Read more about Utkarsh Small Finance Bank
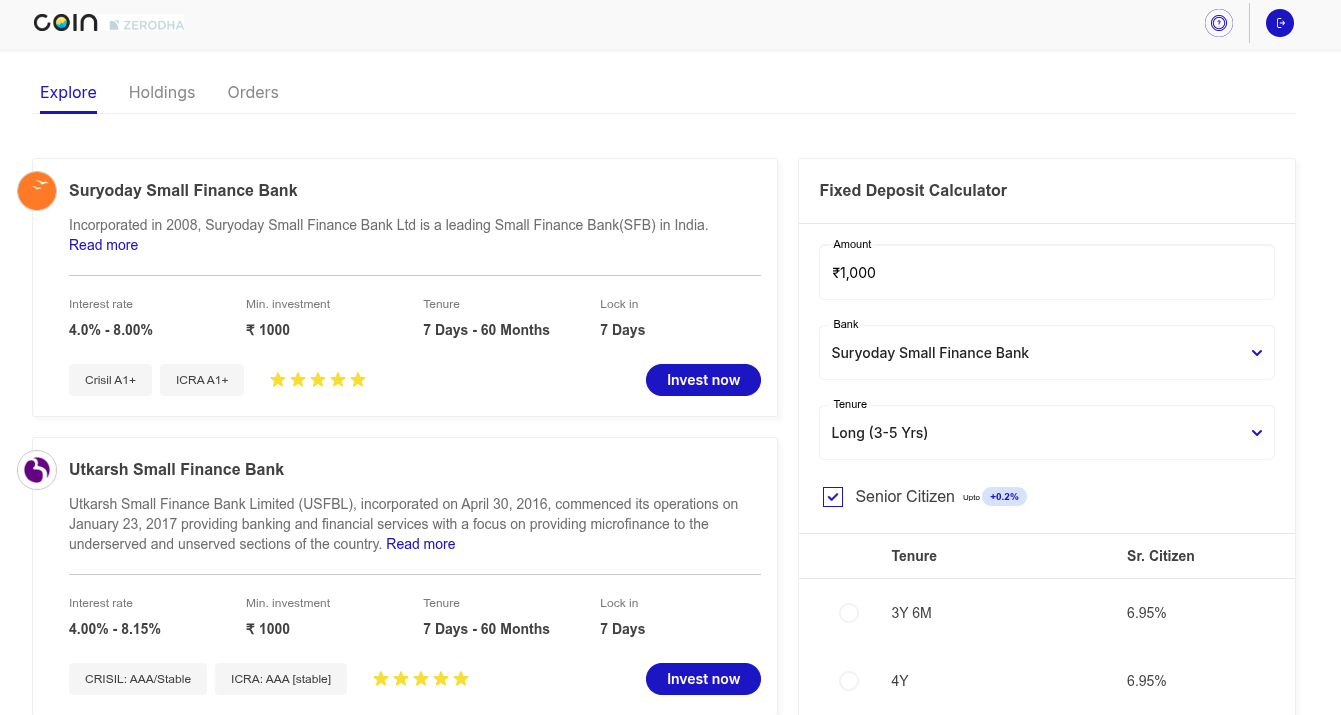 [x=420, y=544]
